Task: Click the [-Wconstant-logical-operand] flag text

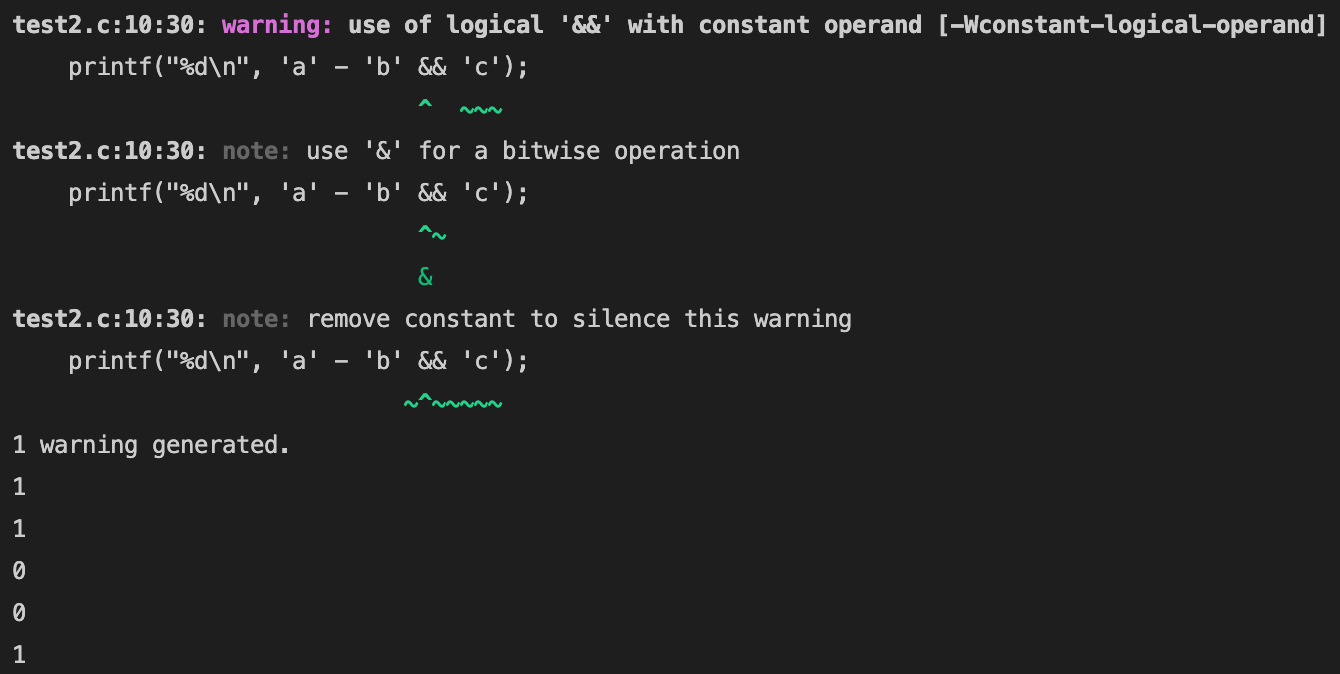Action: 1132,25
